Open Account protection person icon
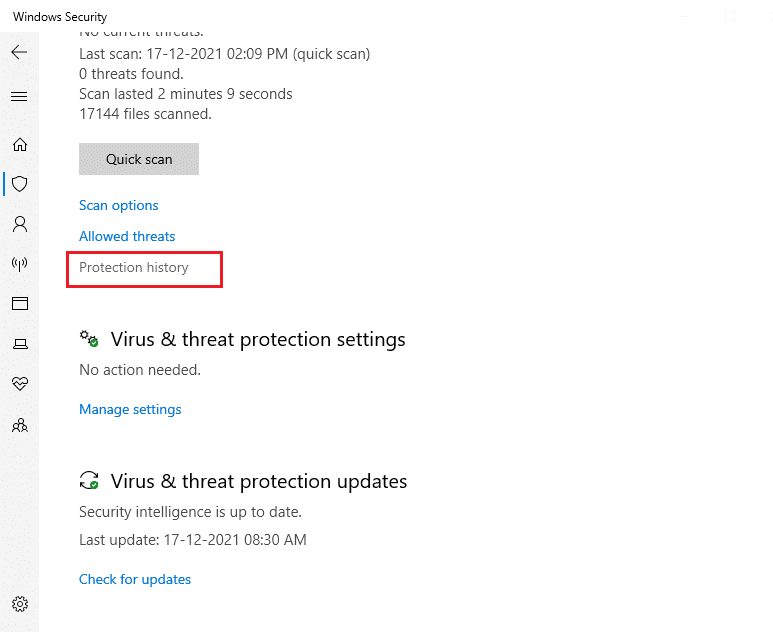The image size is (773, 634). [19, 224]
